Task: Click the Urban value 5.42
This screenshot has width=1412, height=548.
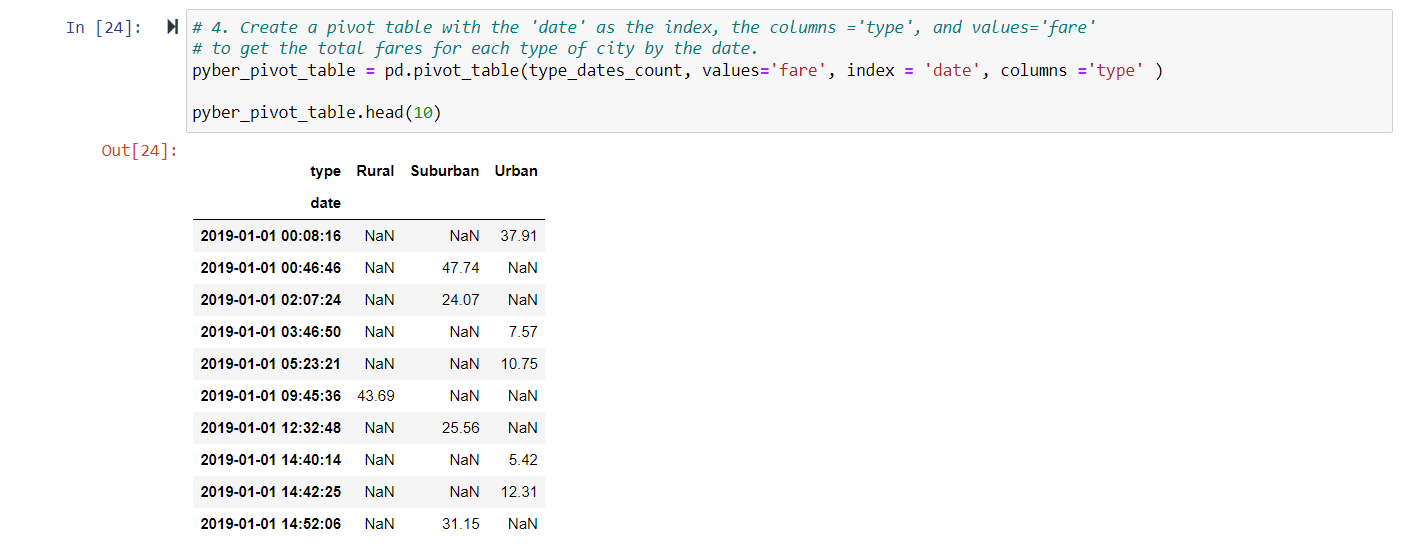Action: click(523, 460)
